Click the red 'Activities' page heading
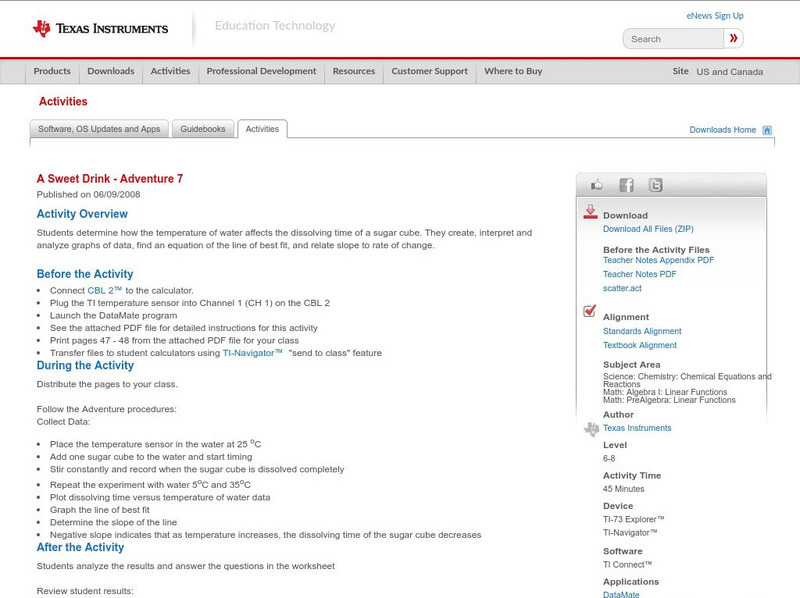The image size is (800, 598). point(63,102)
